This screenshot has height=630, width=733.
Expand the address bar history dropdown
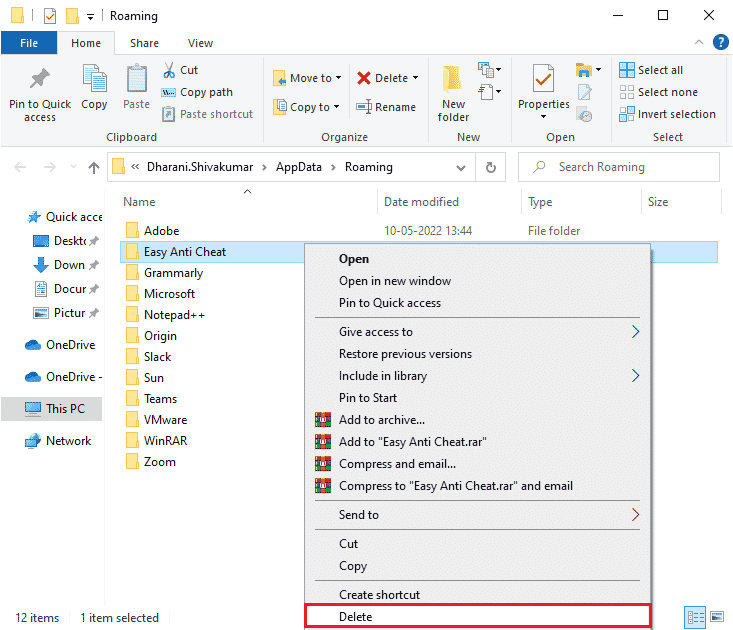[461, 168]
